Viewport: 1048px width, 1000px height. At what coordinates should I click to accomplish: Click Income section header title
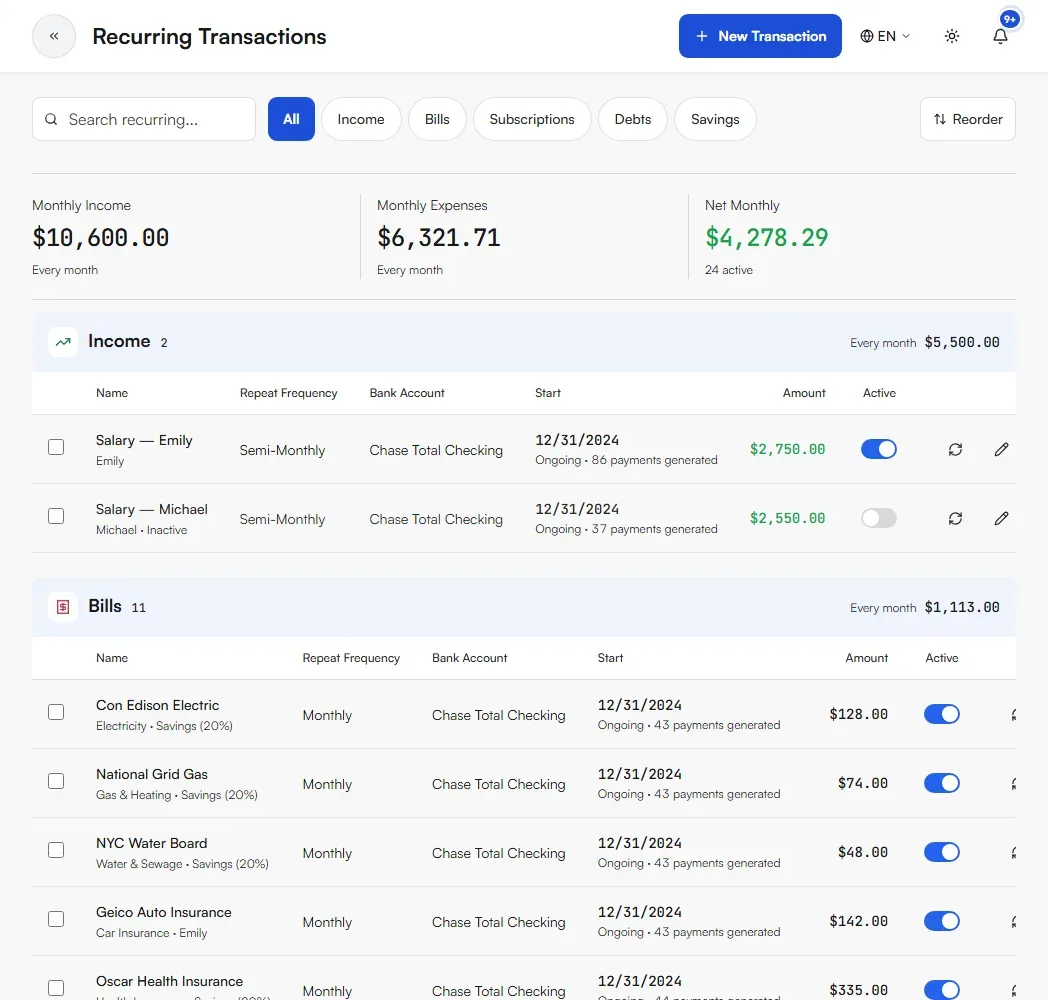point(119,341)
